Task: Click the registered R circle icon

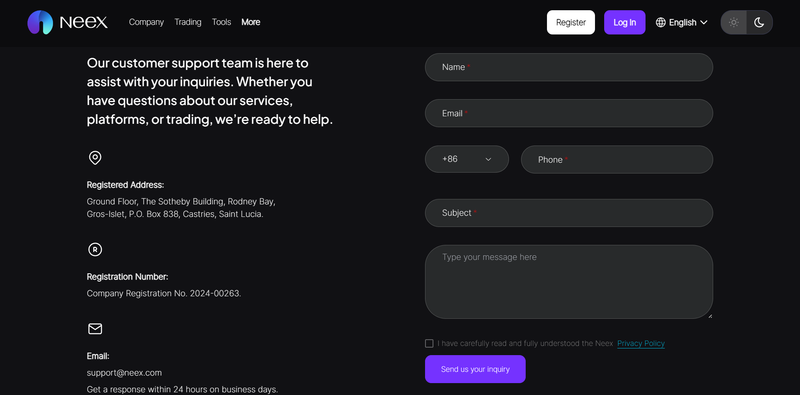Action: [95, 250]
